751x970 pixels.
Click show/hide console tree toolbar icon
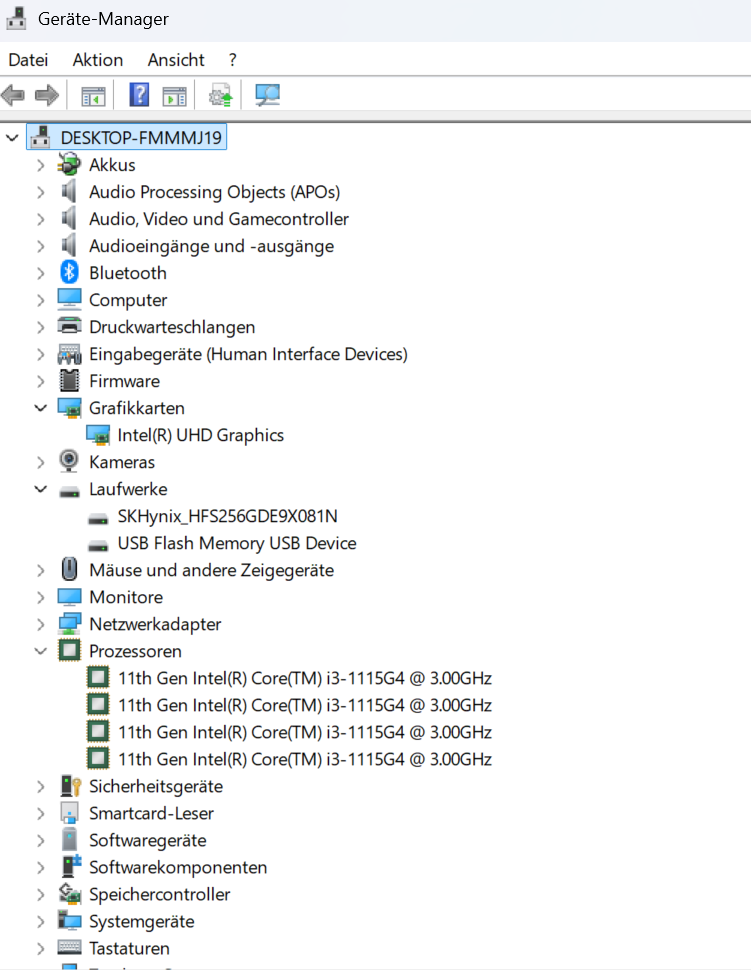click(93, 96)
